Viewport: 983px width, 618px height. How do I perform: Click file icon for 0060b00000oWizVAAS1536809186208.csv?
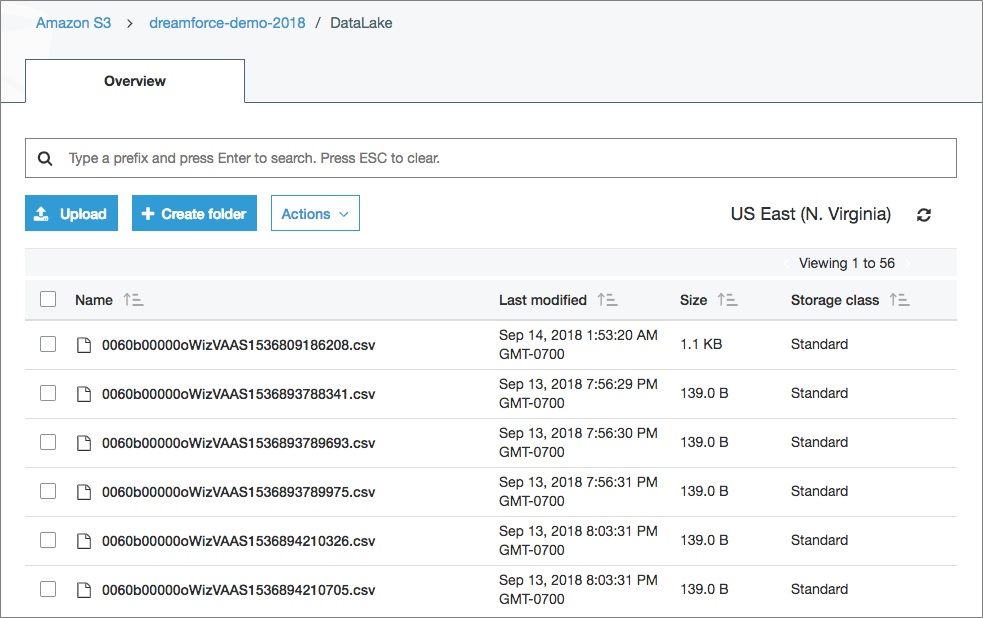coord(85,345)
